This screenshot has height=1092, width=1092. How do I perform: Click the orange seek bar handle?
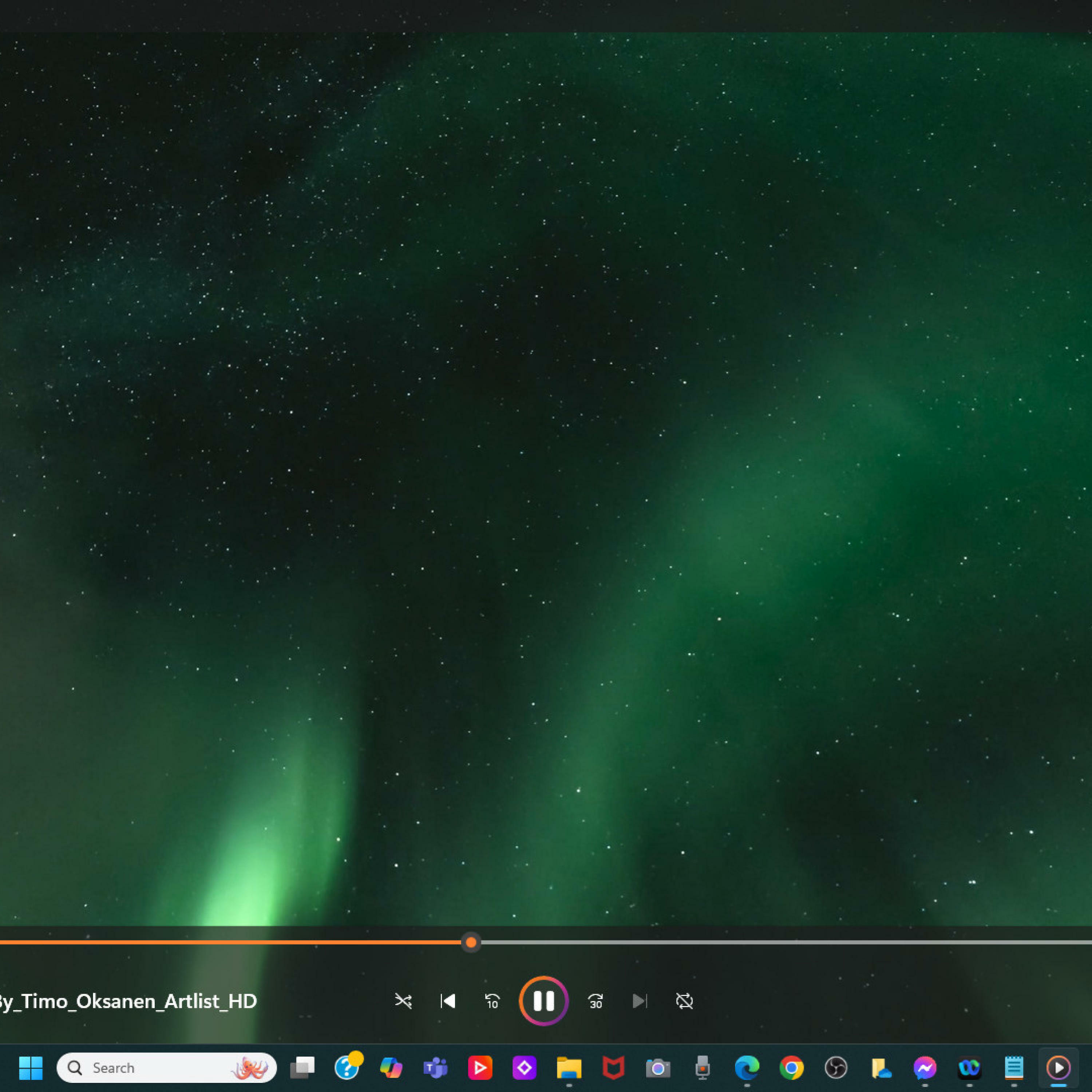471,942
